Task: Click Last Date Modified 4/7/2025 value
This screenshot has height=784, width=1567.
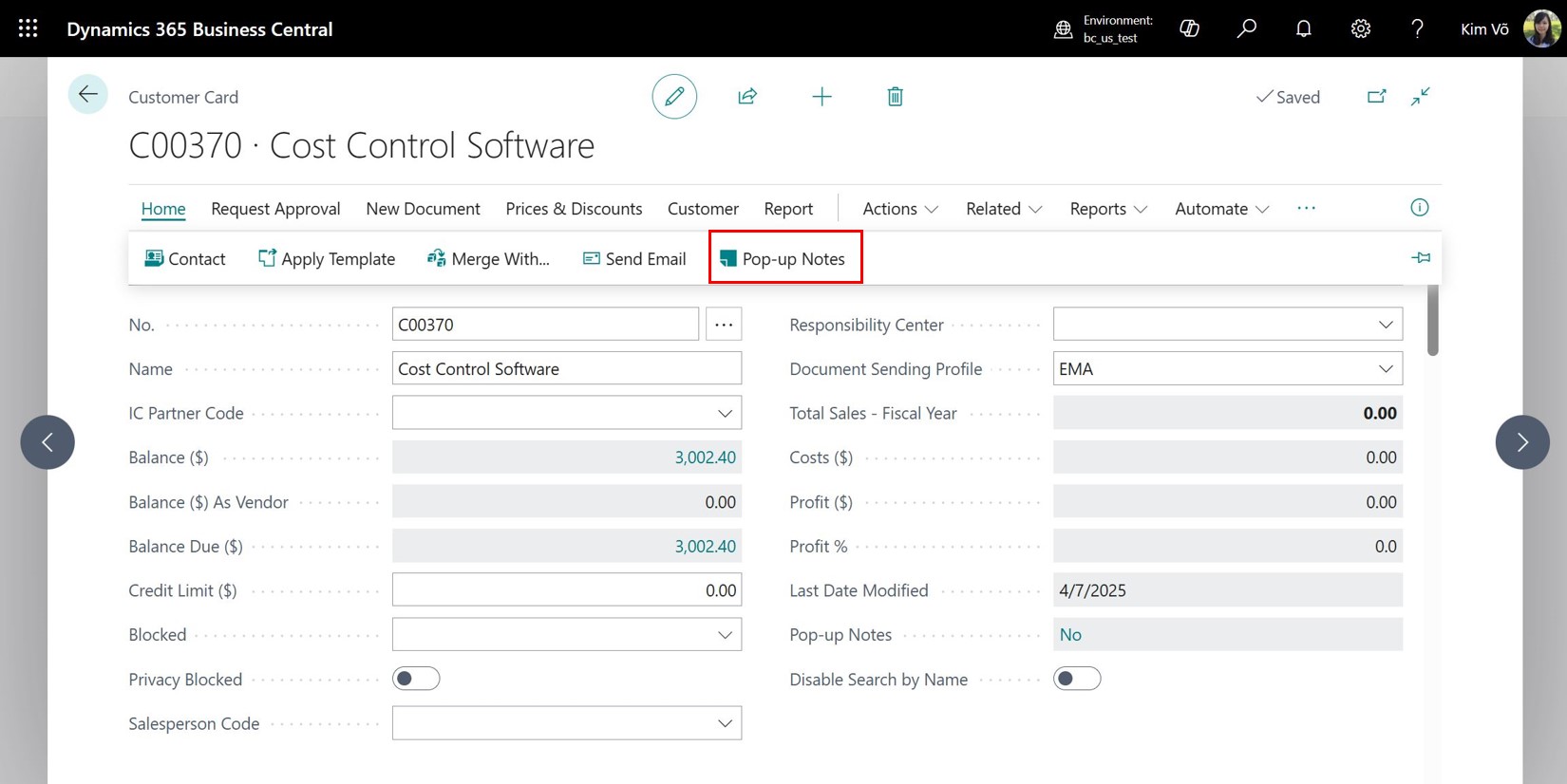Action: [x=1228, y=590]
